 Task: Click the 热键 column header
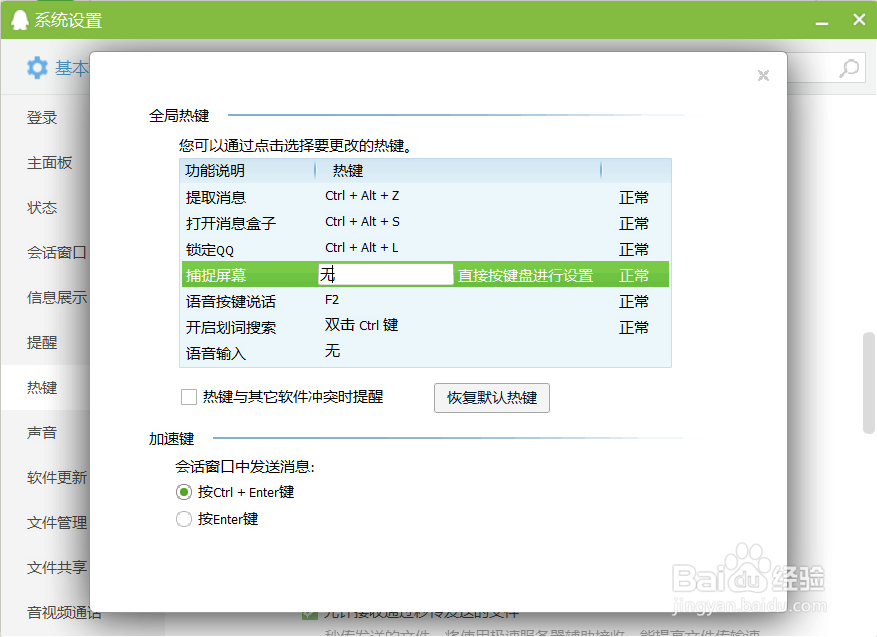[347, 171]
